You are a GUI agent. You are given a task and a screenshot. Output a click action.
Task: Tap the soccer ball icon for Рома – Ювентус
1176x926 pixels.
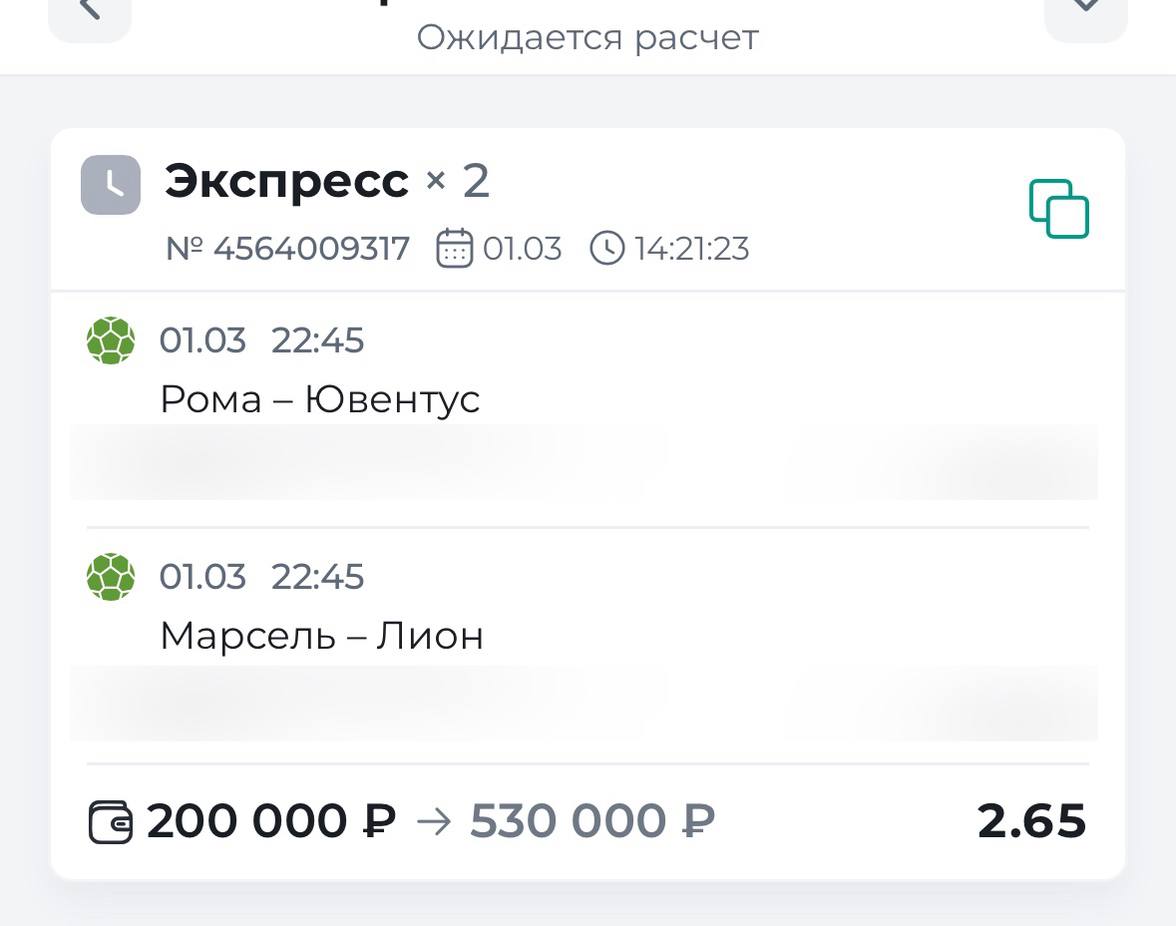coord(111,341)
